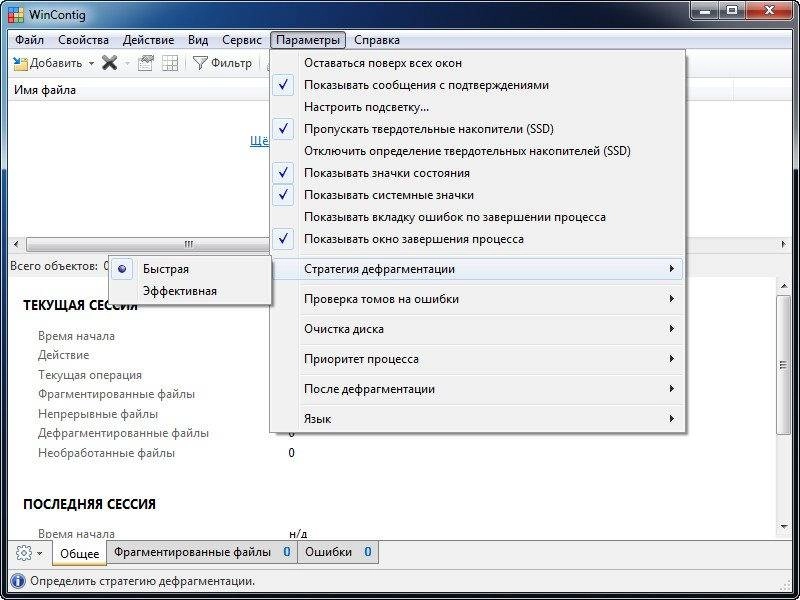Click the gear settings icon at bottom

pos(23,553)
